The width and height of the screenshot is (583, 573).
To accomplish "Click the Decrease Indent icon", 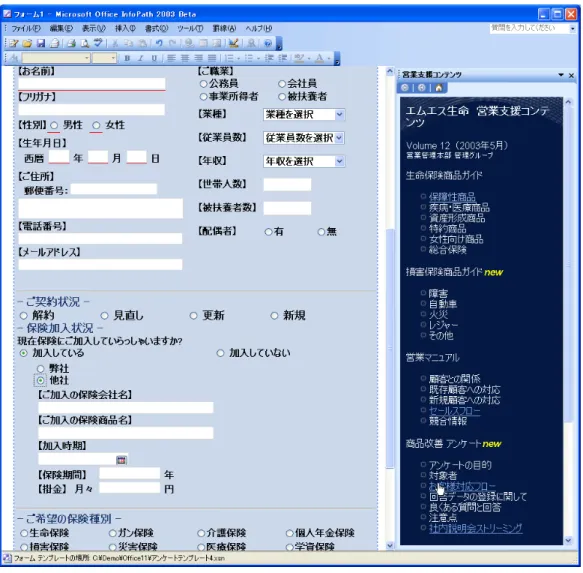I will coord(269,58).
